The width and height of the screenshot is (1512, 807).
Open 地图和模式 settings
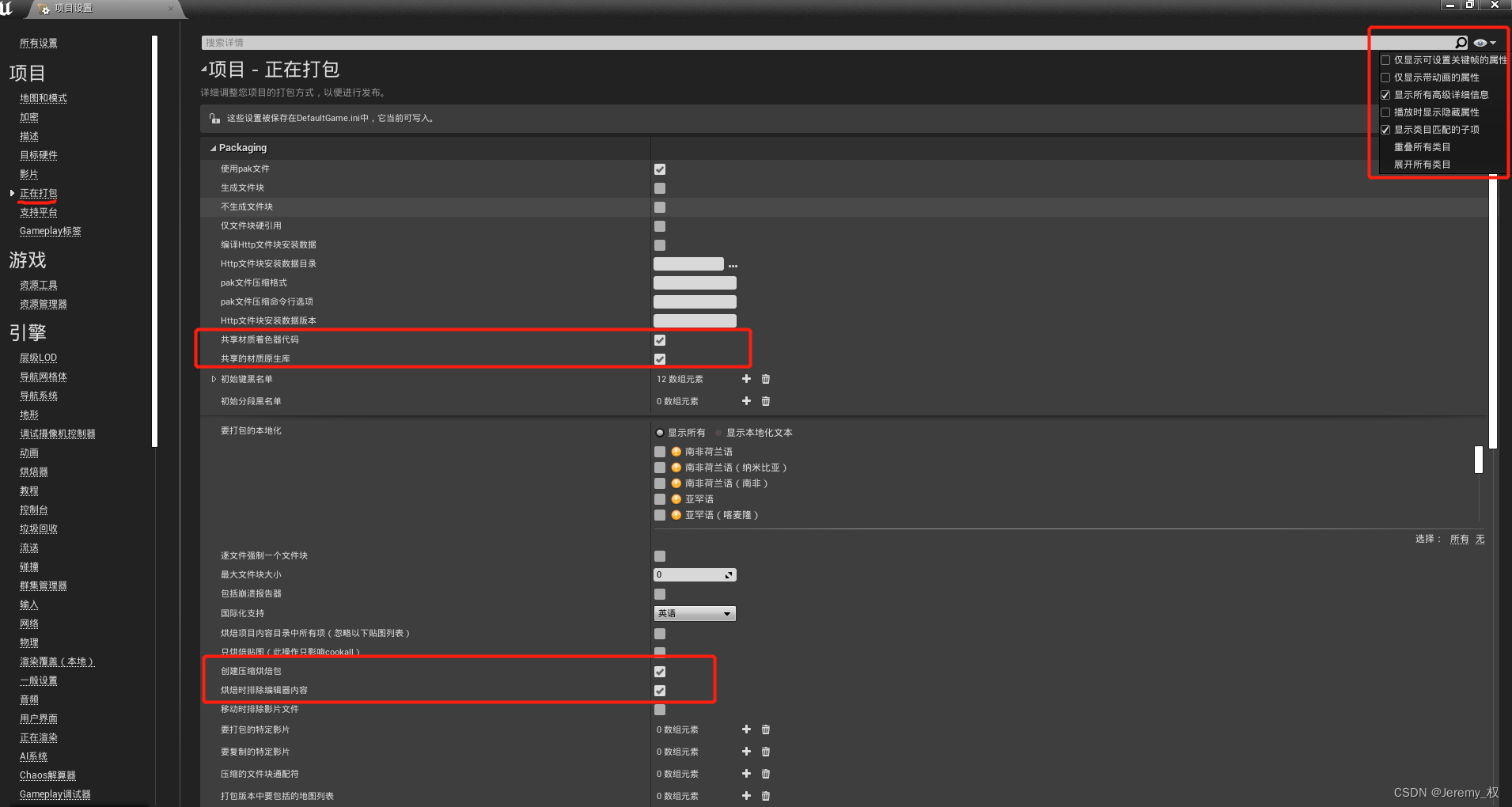point(44,98)
